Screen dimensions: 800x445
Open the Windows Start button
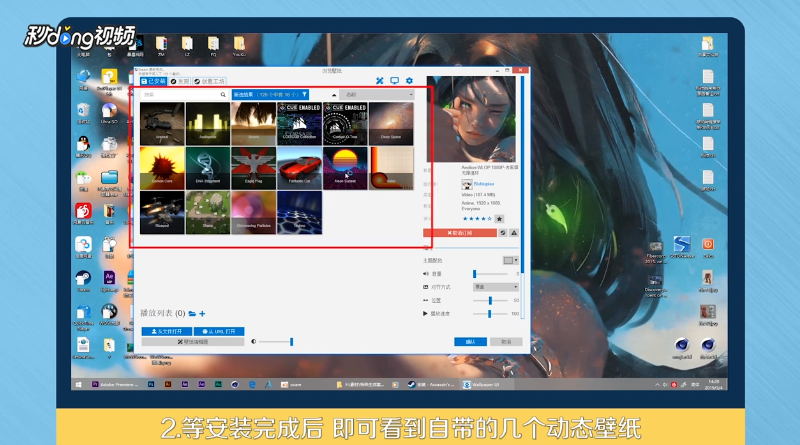tap(79, 384)
